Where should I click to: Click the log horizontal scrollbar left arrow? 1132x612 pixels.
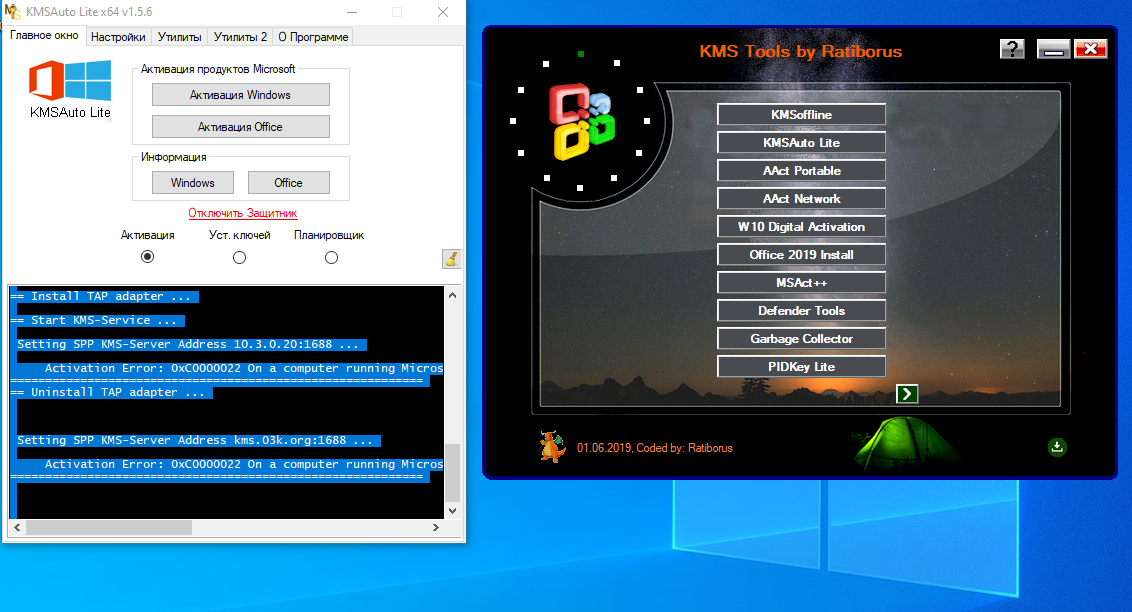point(17,528)
